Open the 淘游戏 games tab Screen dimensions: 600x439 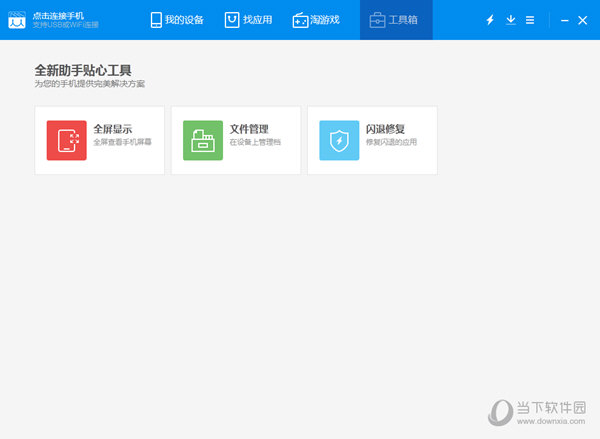[x=316, y=20]
